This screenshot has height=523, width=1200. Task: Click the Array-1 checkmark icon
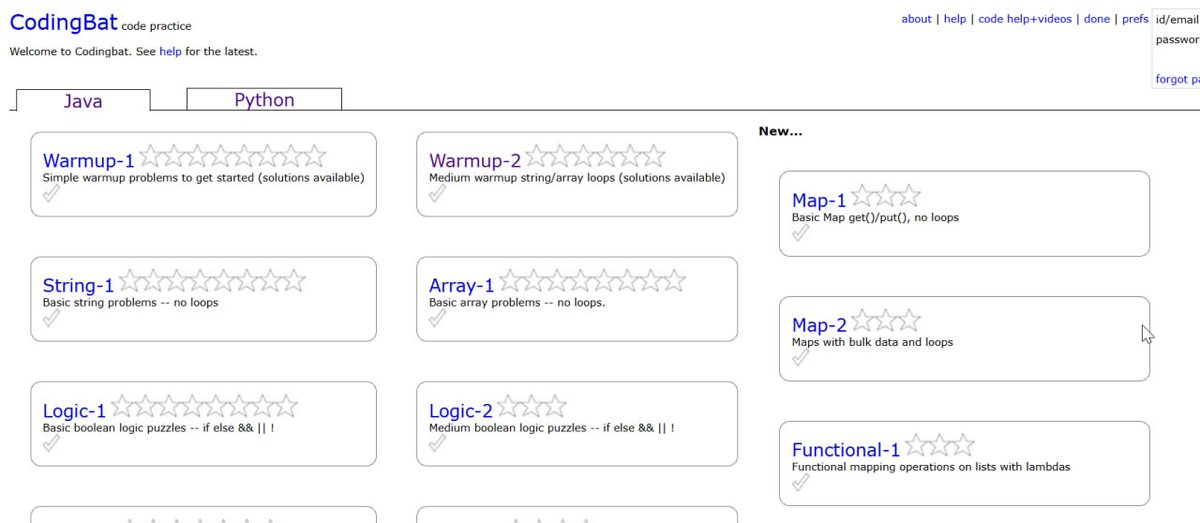pos(437,318)
